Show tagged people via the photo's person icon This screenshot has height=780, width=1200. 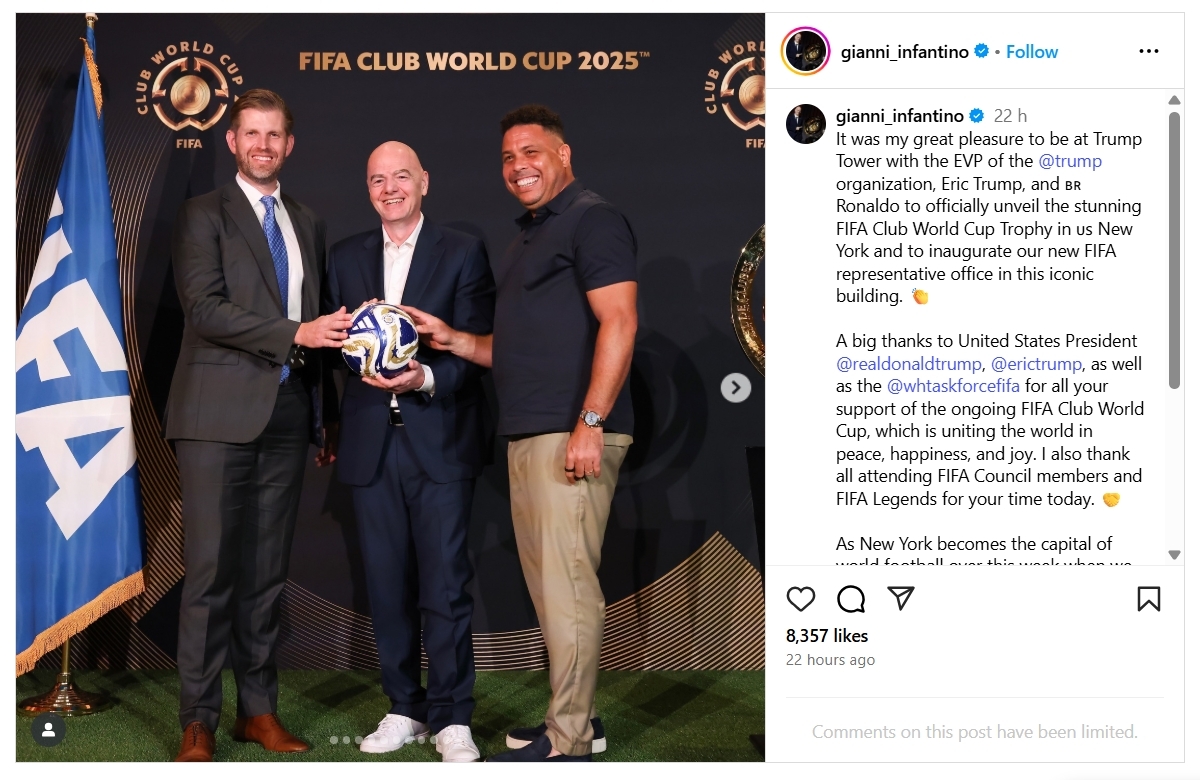(x=48, y=729)
